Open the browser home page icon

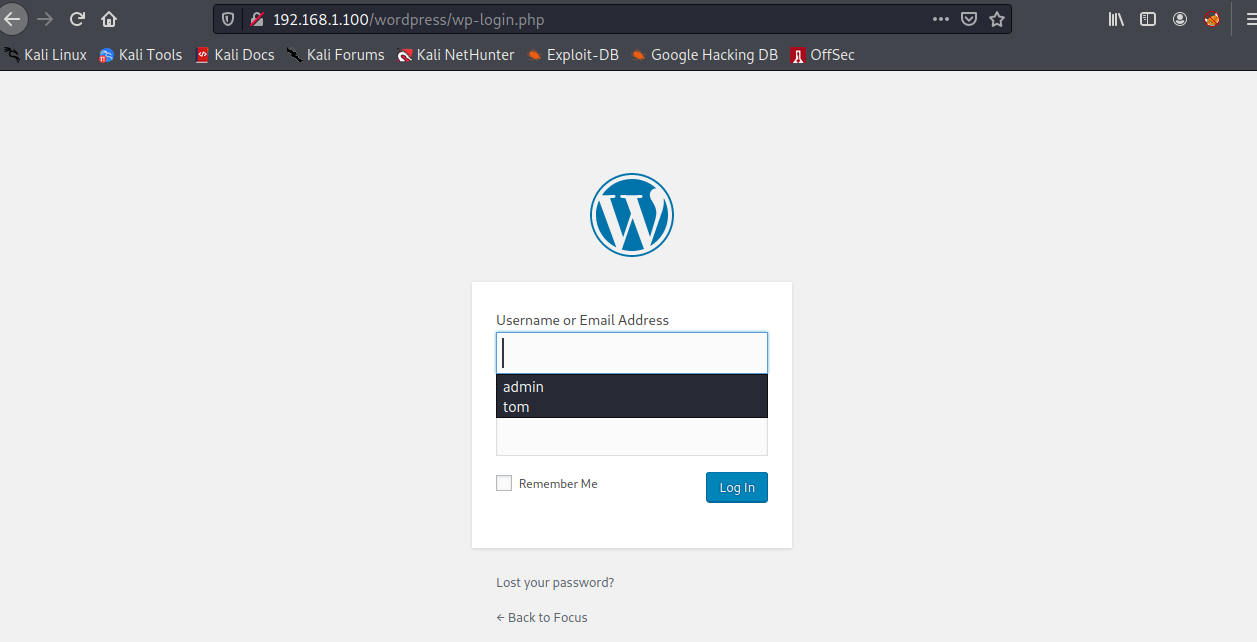[x=109, y=19]
